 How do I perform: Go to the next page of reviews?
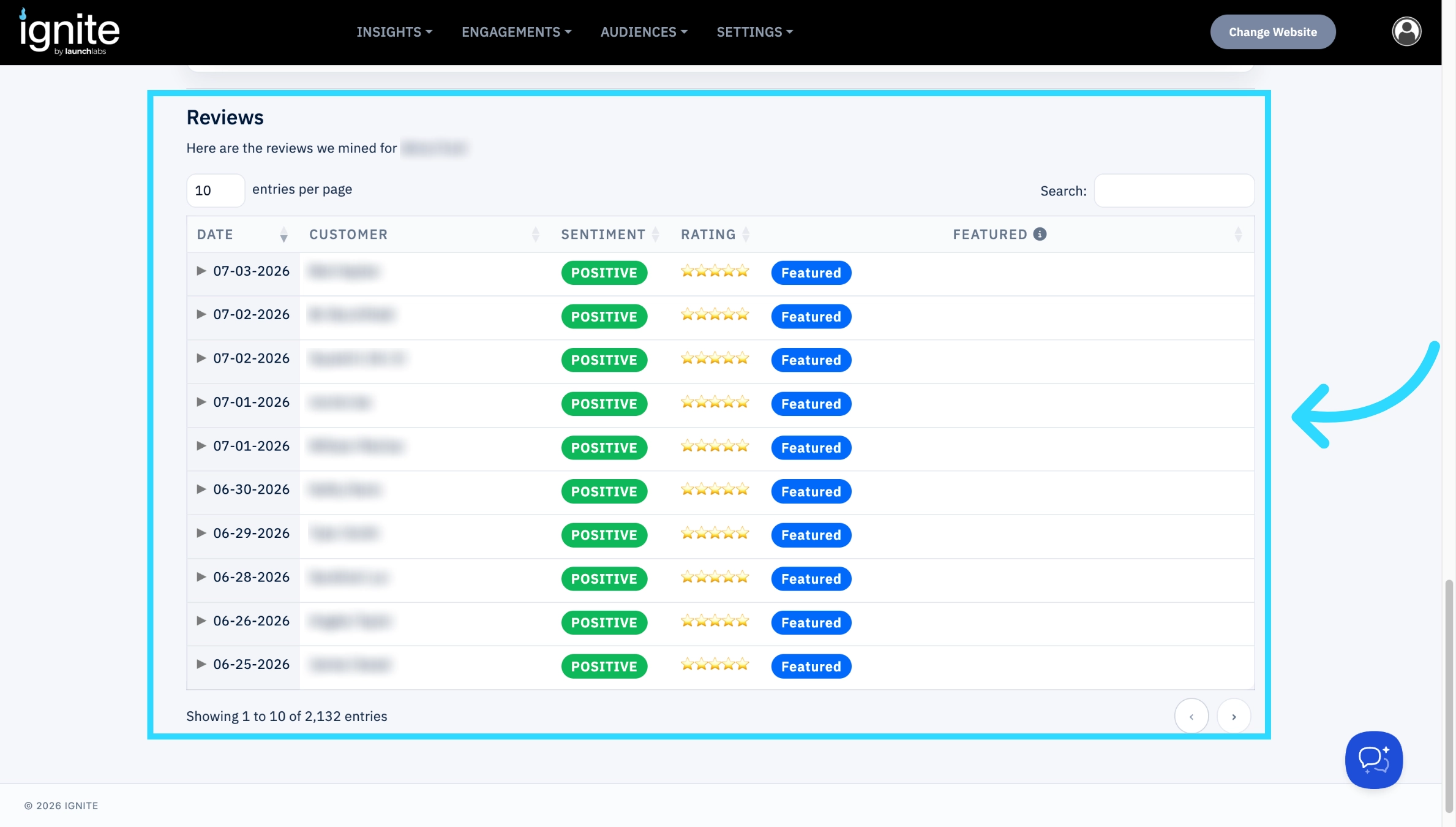click(x=1233, y=716)
